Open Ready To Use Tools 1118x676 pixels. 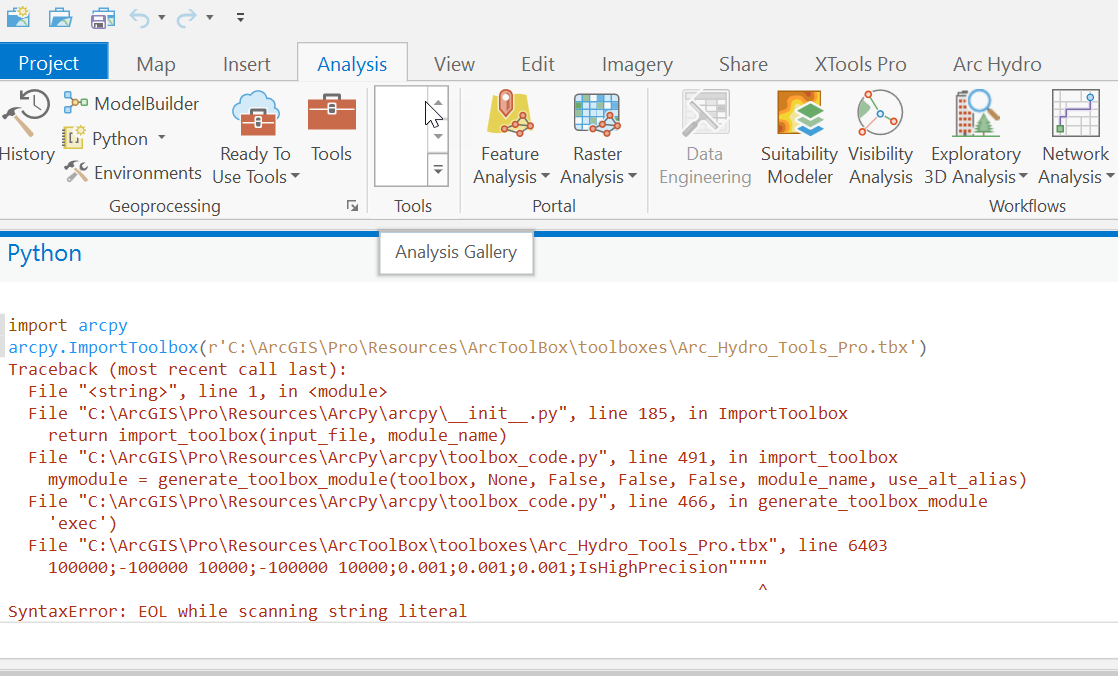[x=255, y=135]
